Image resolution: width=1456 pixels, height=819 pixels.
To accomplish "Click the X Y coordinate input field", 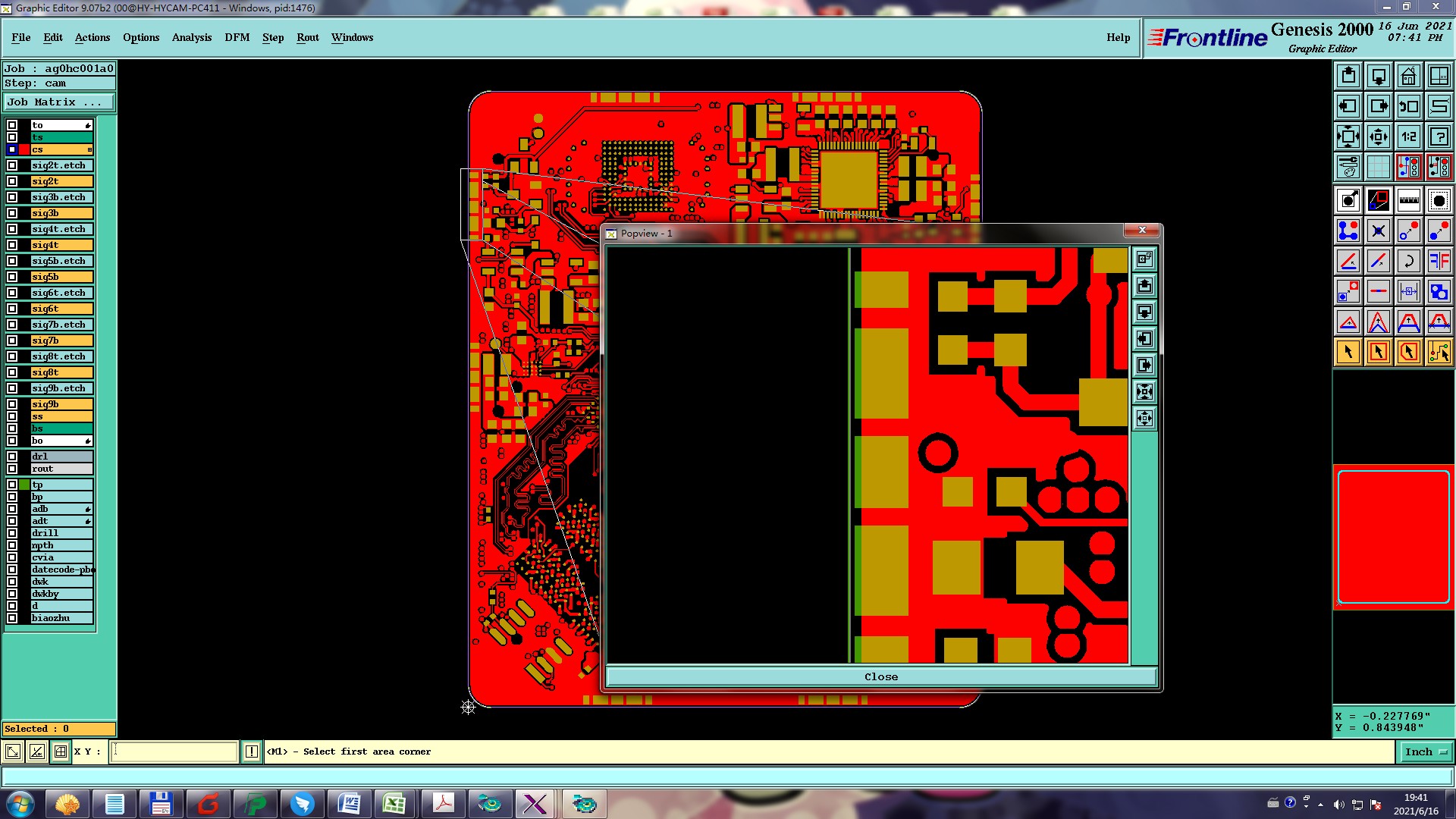I will (174, 752).
